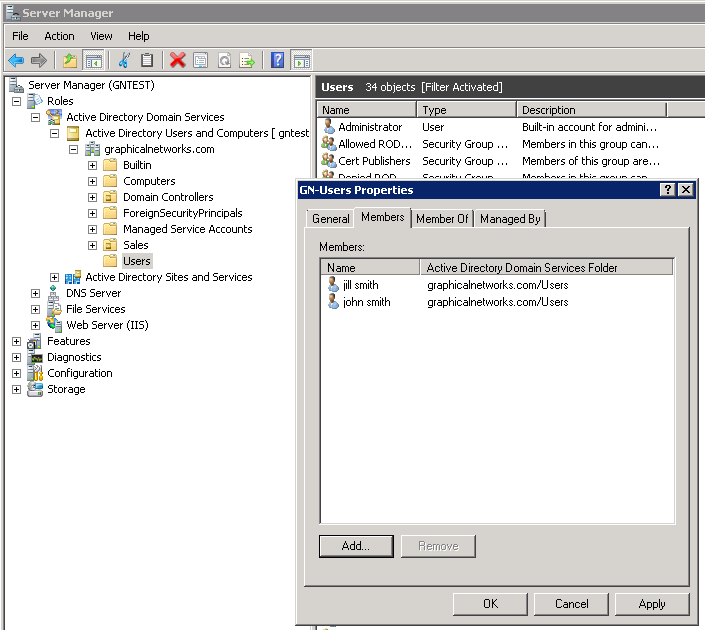This screenshot has height=630, width=705.
Task: Click the Cut scissors icon
Action: tap(124, 60)
